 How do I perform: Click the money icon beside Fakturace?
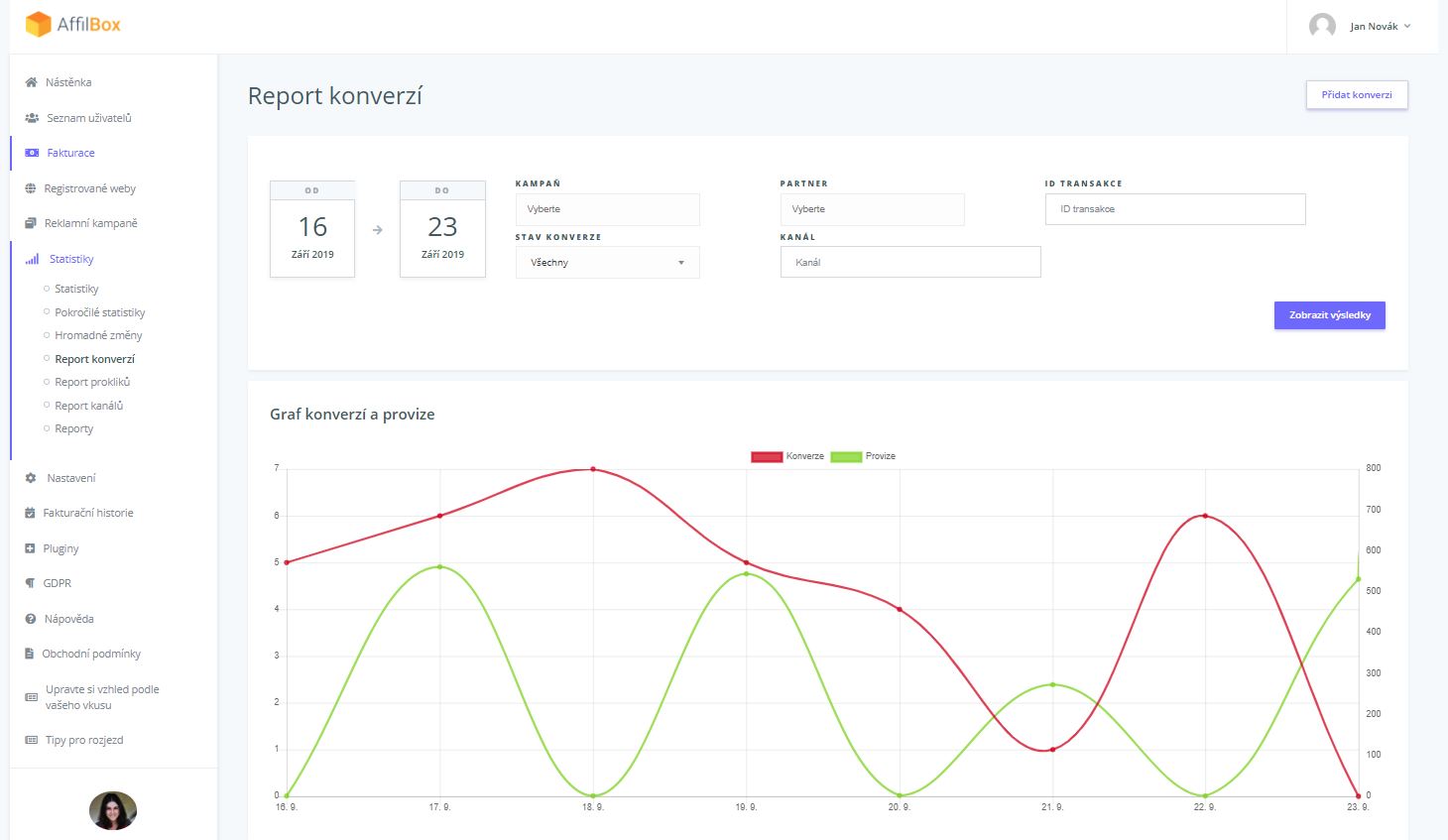coord(32,153)
